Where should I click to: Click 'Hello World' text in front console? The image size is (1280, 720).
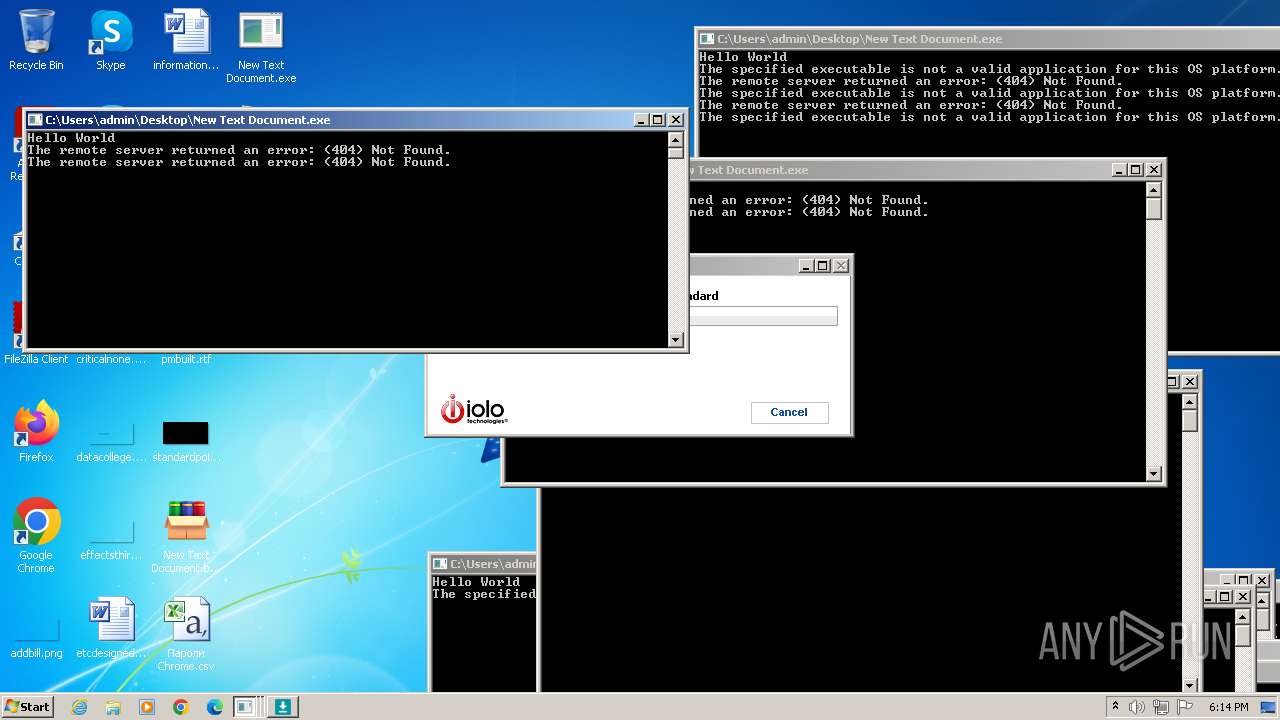(x=71, y=138)
